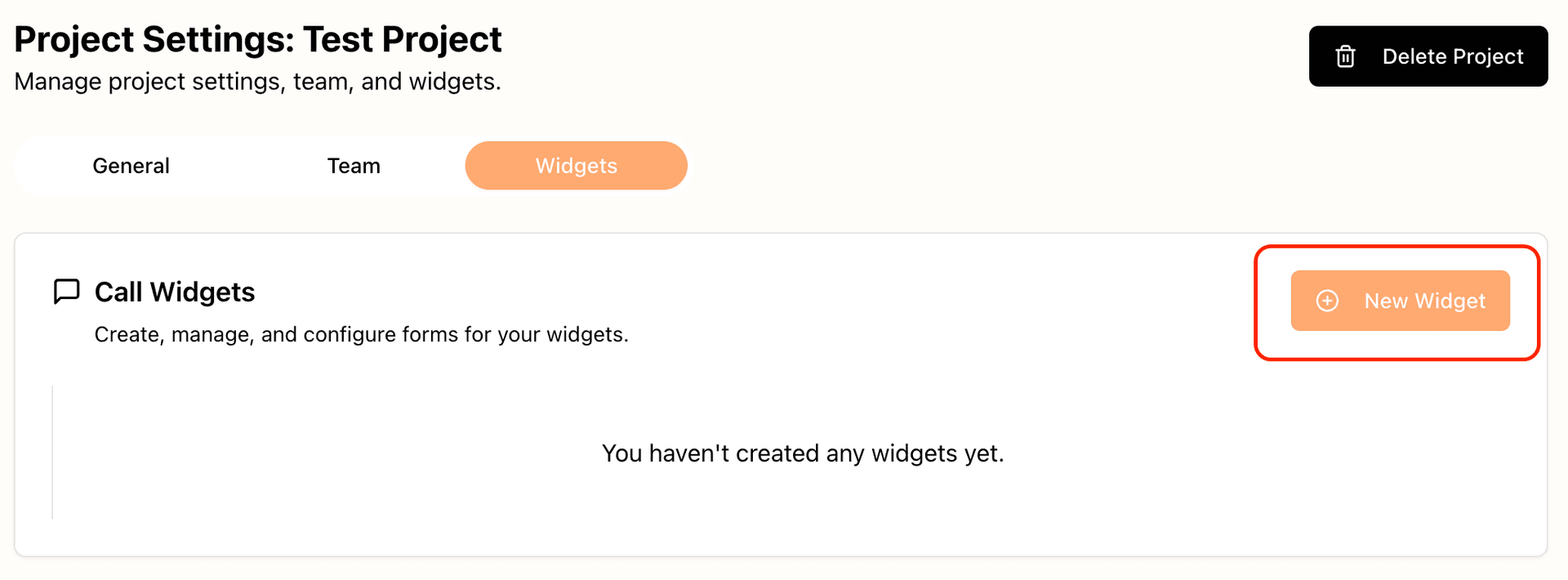
Task: Select the Project Settings: Test Project title
Action: pyautogui.click(x=258, y=38)
